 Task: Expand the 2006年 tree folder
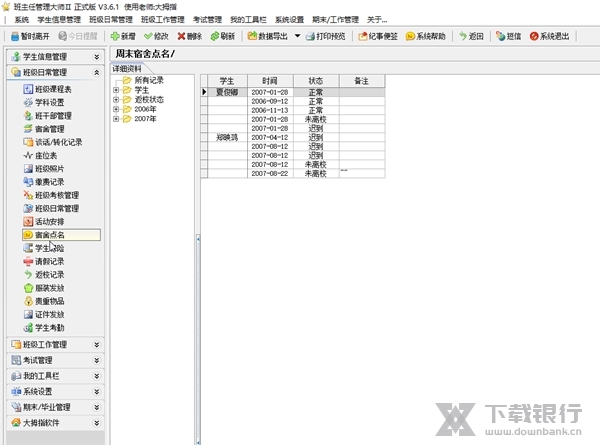[116, 109]
